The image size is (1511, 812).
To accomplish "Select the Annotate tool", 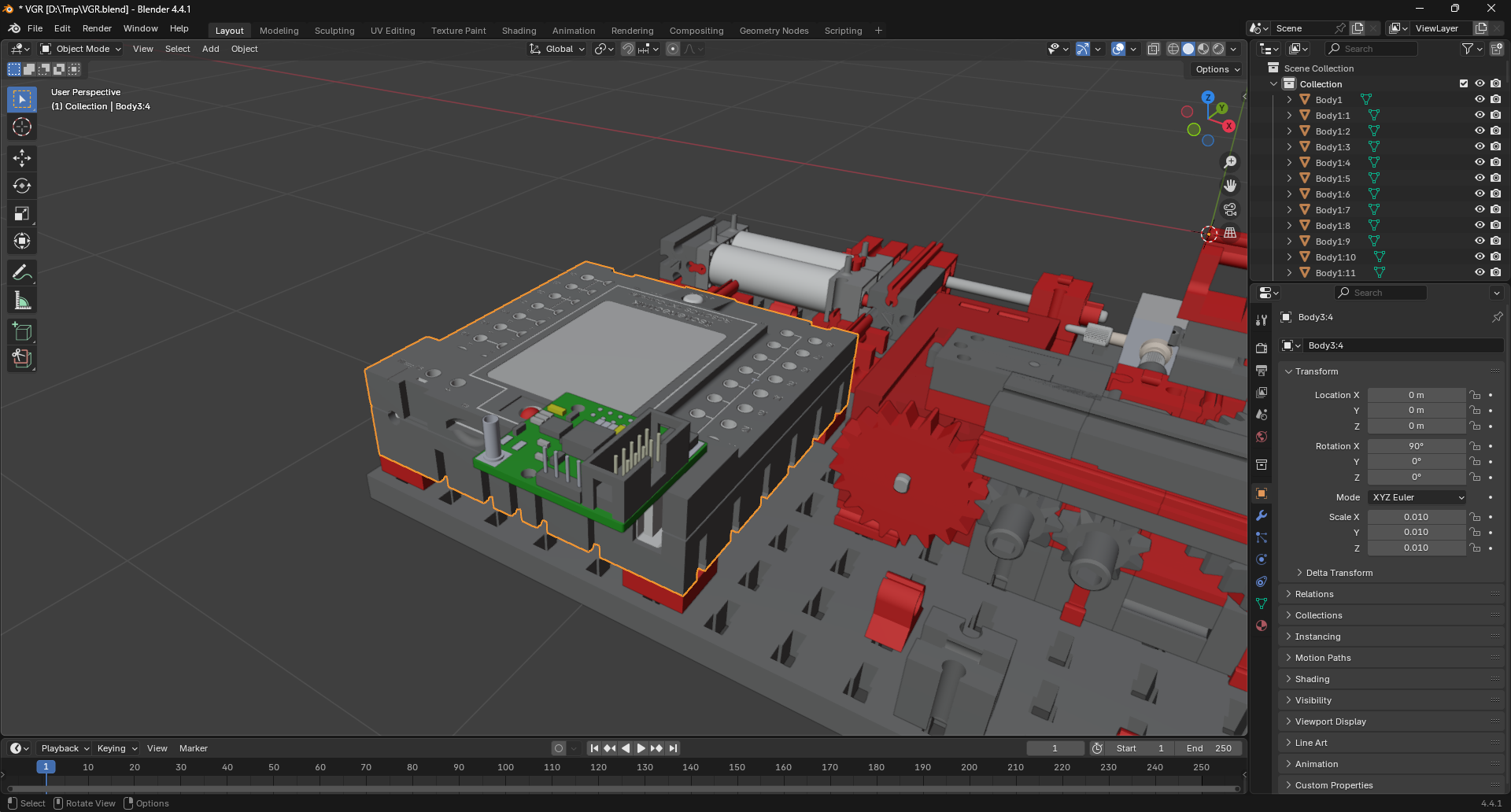I will point(21,272).
